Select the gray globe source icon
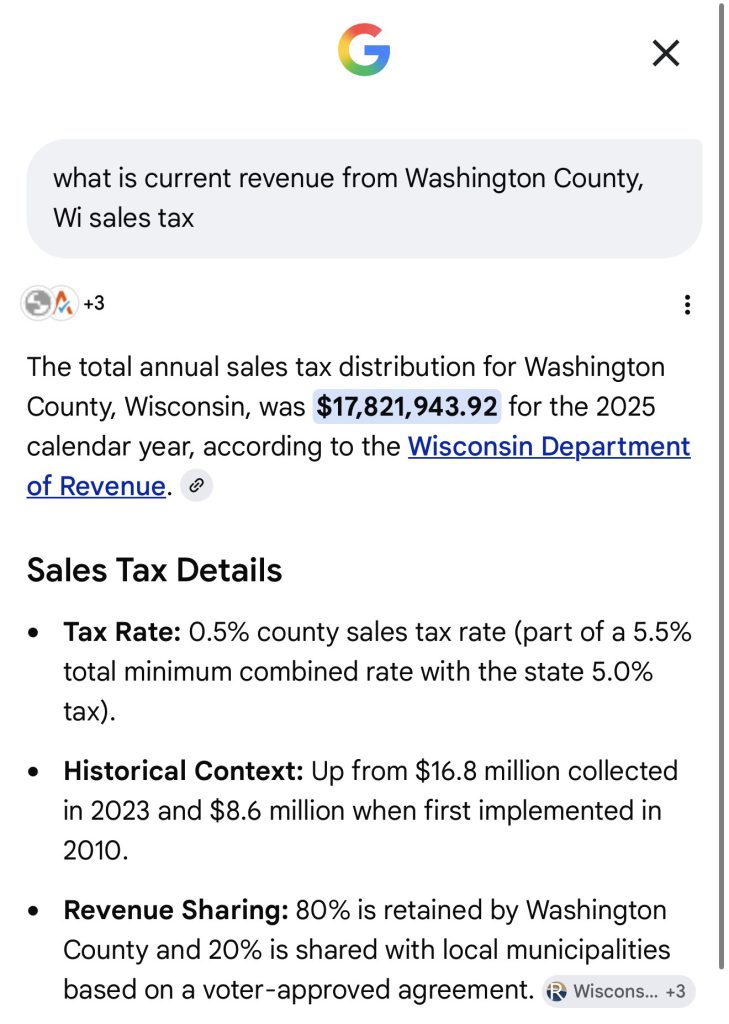 coord(37,303)
